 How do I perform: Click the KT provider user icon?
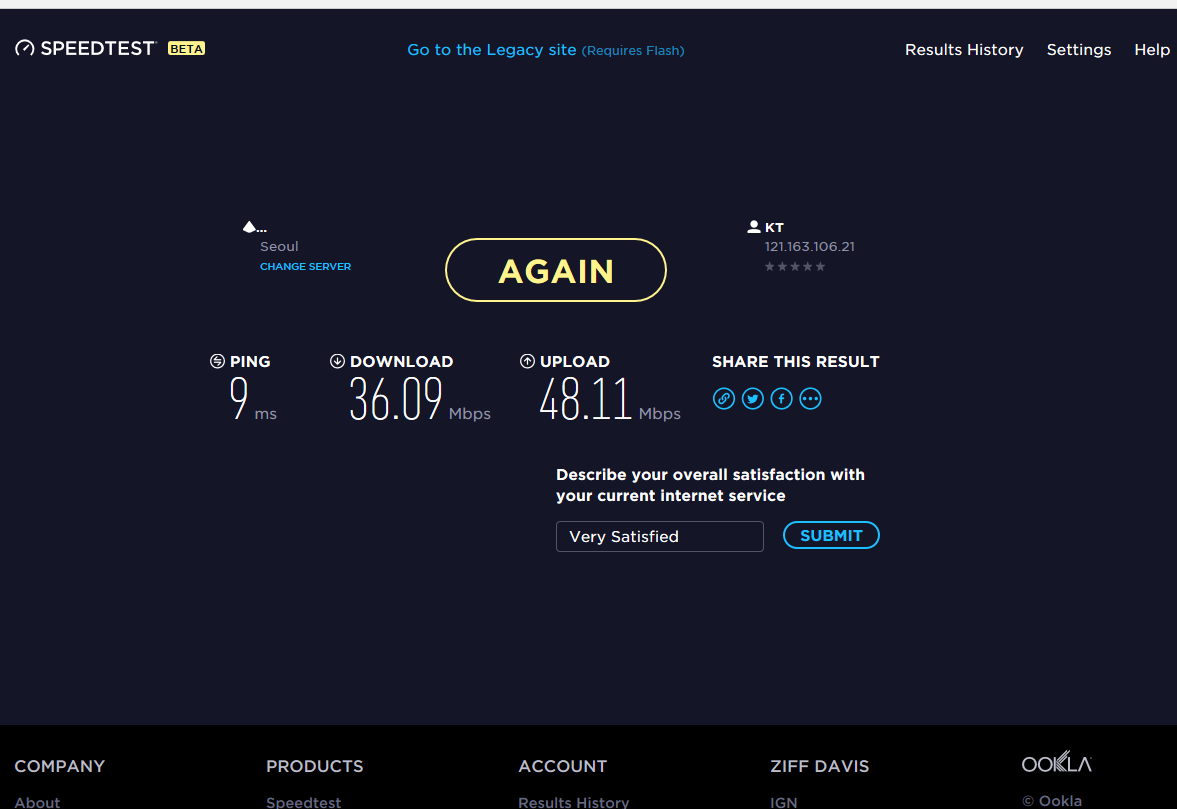[754, 227]
